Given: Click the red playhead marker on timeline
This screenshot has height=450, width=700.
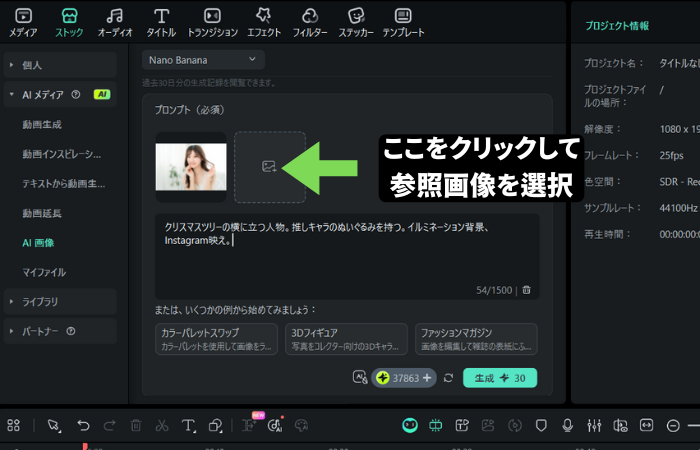Looking at the screenshot, I should coord(85,446).
